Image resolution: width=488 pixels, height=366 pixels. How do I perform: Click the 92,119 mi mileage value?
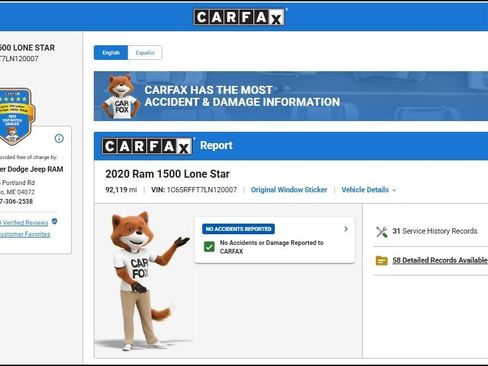tap(121, 190)
